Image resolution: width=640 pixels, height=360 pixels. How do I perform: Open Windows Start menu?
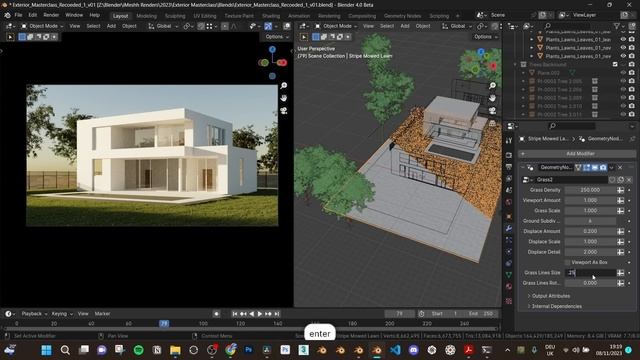pyautogui.click(x=47, y=350)
